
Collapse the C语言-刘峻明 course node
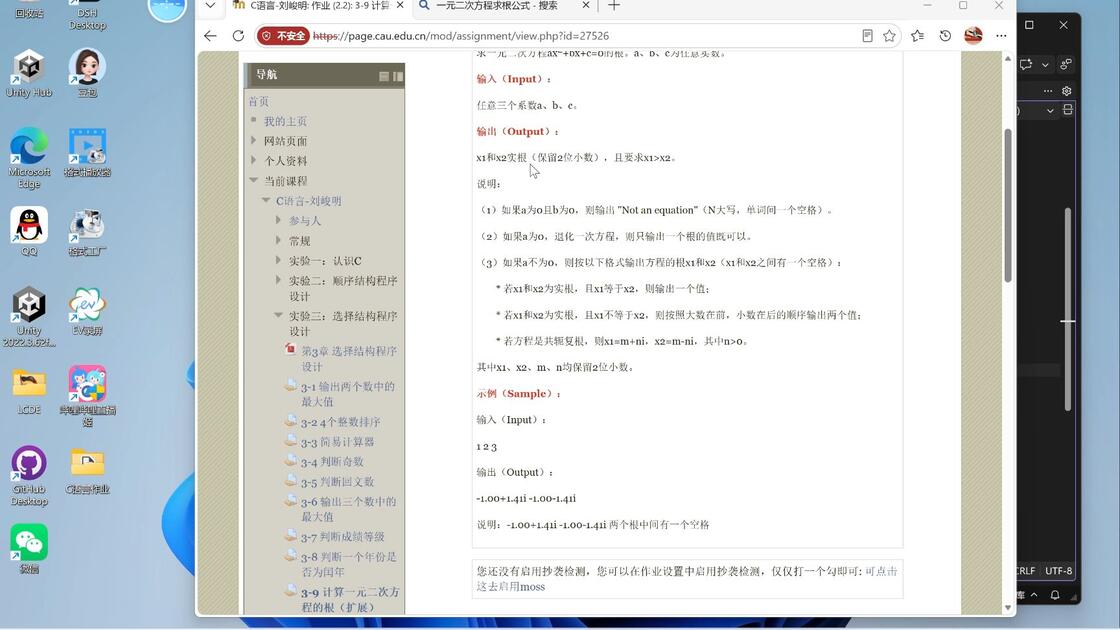point(266,201)
